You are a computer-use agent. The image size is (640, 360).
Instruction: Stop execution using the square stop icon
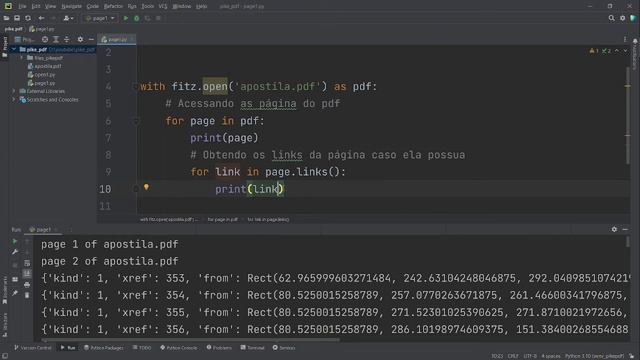158,18
